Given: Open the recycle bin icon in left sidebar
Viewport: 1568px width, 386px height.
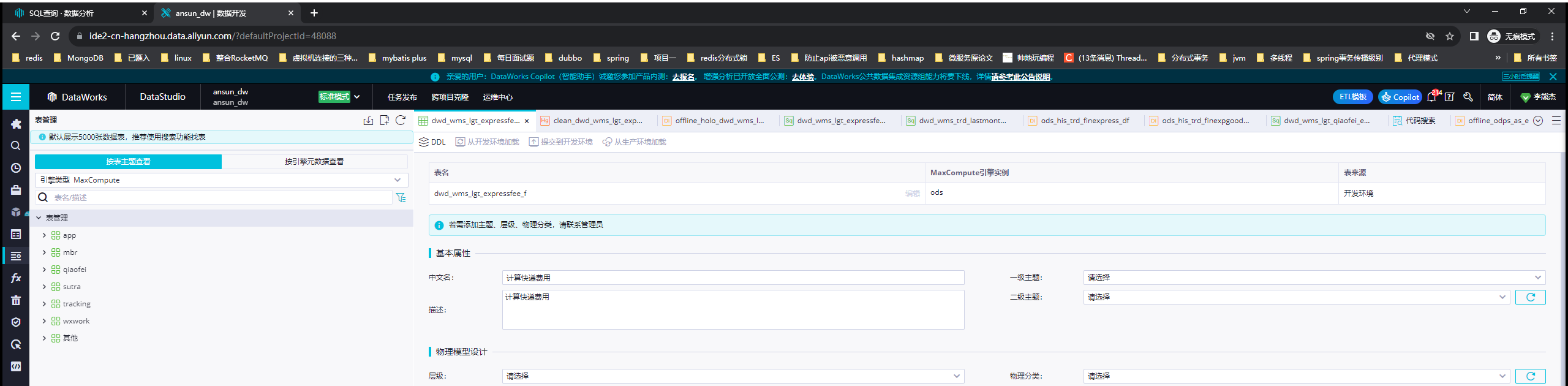Looking at the screenshot, I should coord(16,300).
